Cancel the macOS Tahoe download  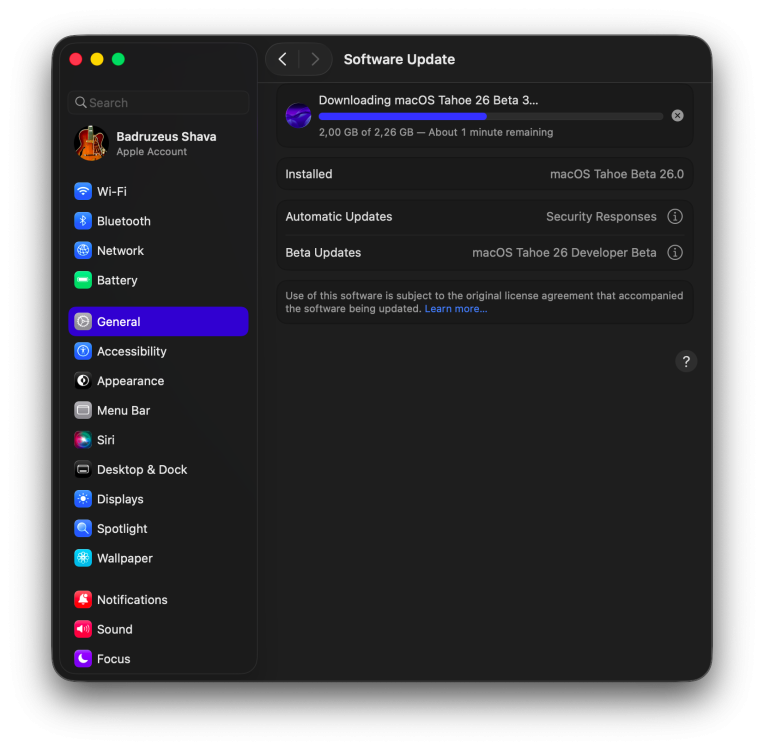[x=677, y=115]
